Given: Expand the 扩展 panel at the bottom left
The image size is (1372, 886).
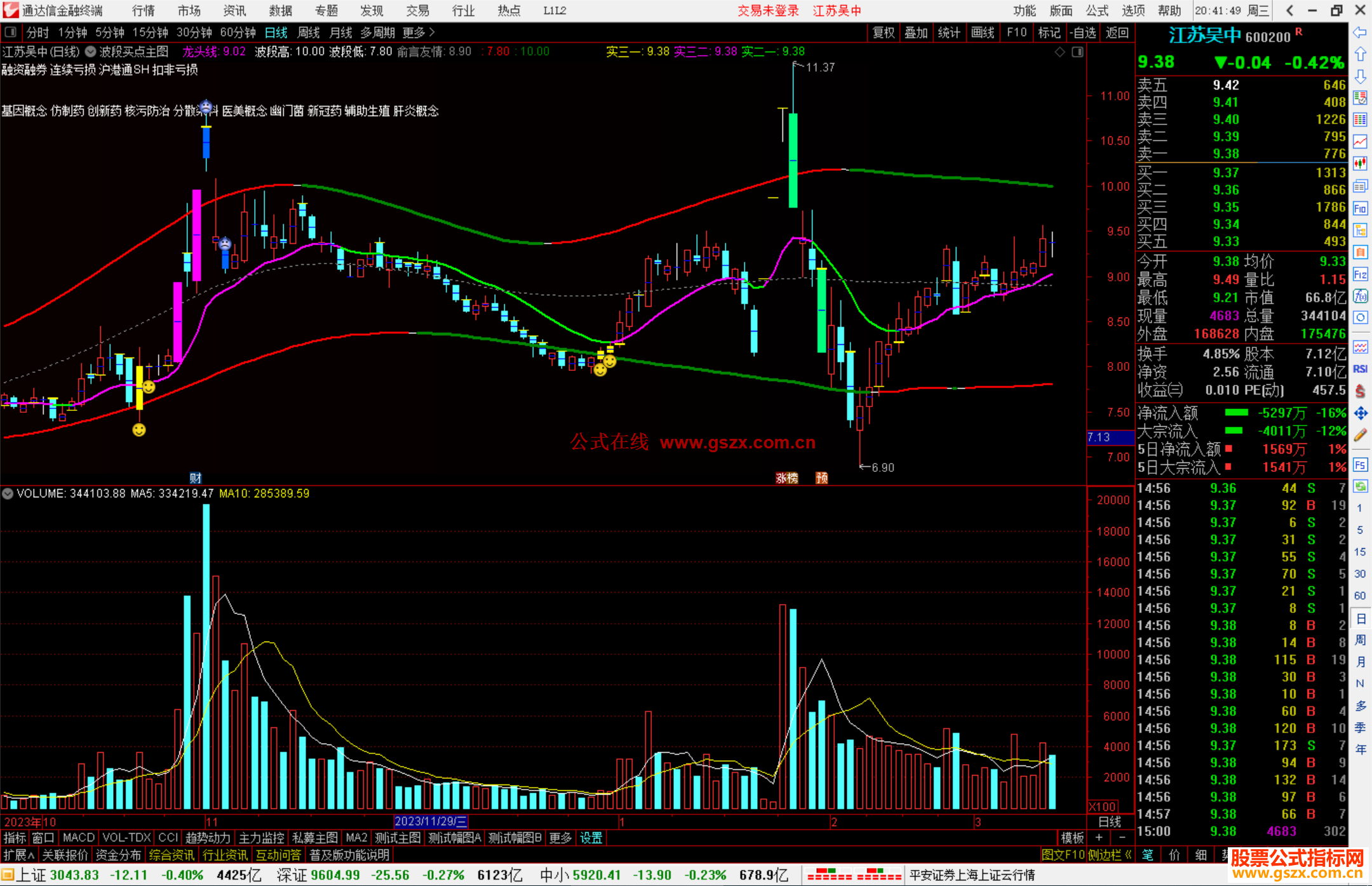Looking at the screenshot, I should 18,855.
